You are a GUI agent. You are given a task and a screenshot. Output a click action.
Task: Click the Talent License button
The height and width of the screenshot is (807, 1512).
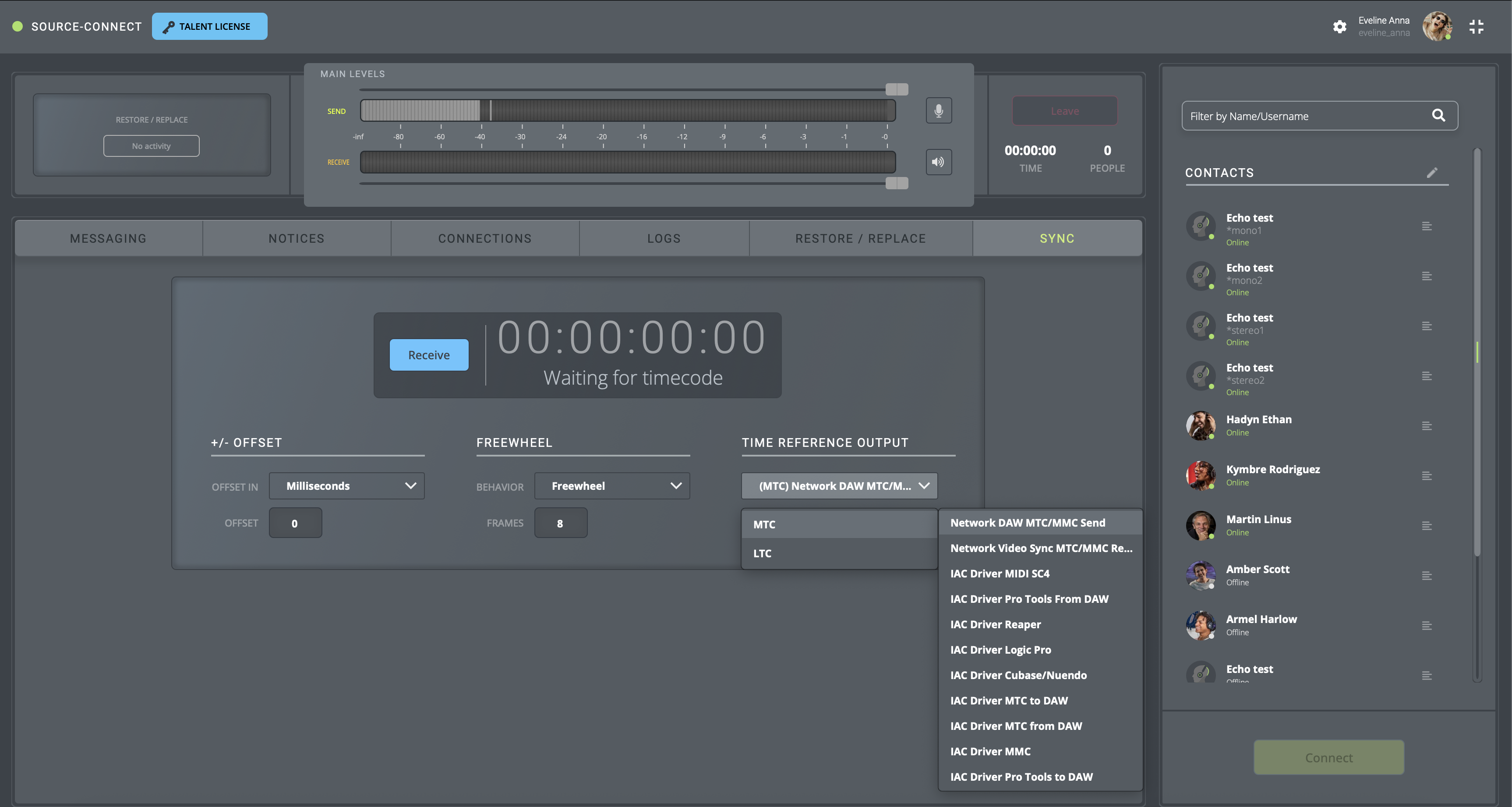pyautogui.click(x=209, y=26)
